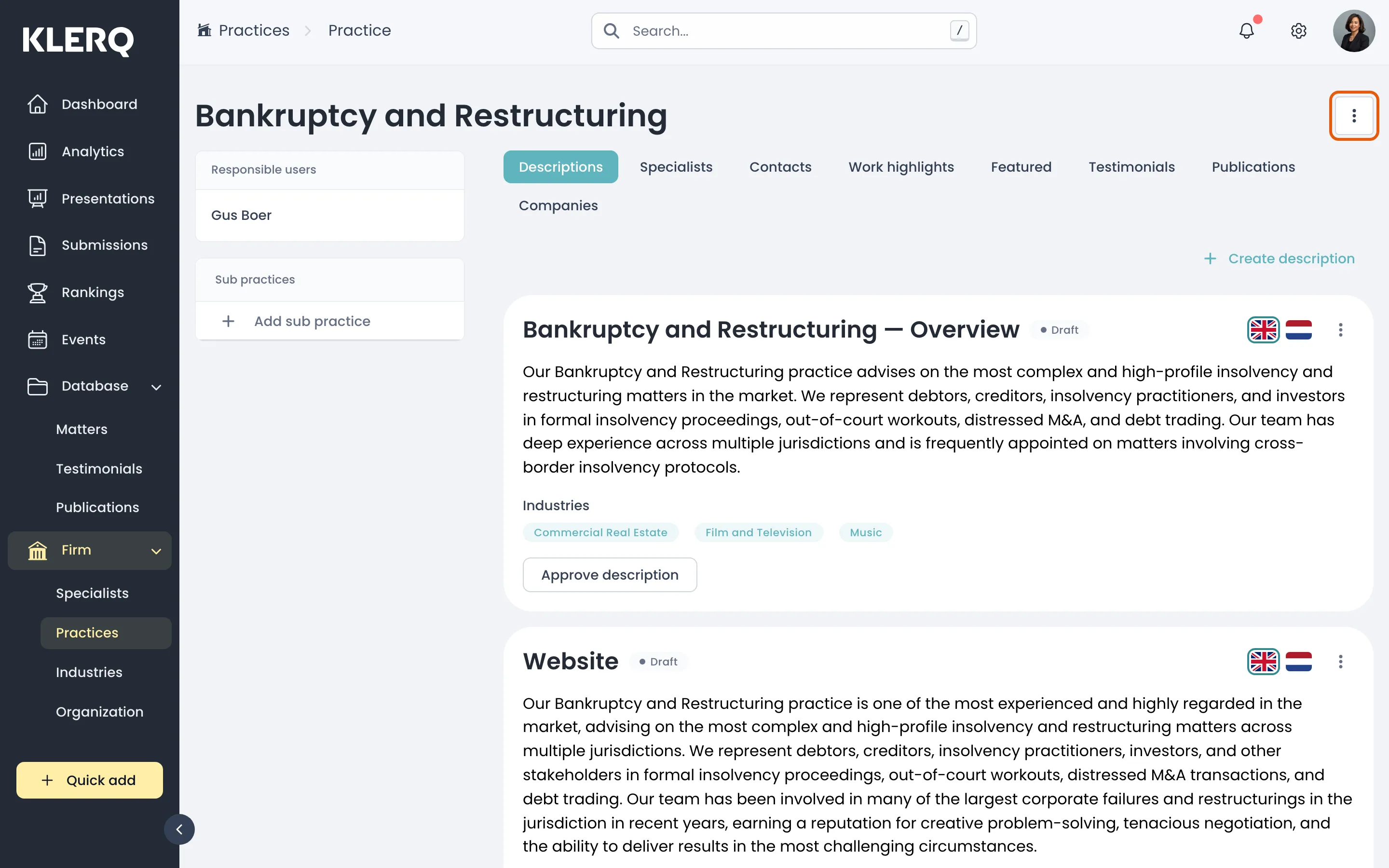
Task: Click the breadcrumb Practices home icon
Action: click(204, 30)
